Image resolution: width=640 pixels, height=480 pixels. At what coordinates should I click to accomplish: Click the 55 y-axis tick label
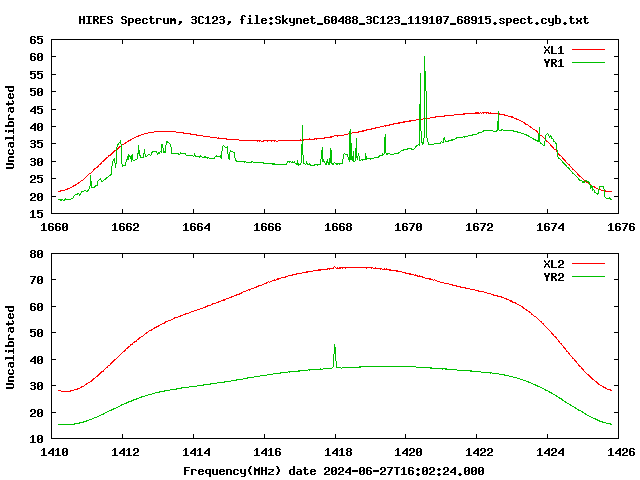(36, 75)
